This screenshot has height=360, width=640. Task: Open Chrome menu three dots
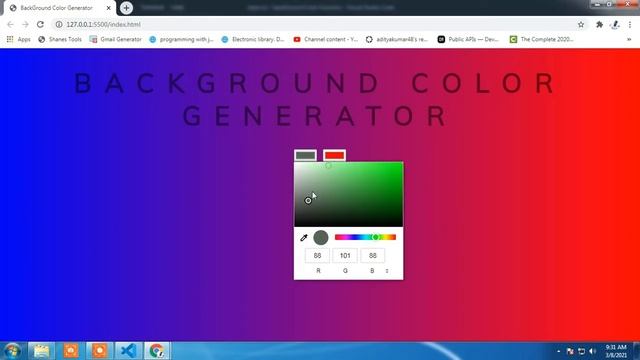pos(630,24)
